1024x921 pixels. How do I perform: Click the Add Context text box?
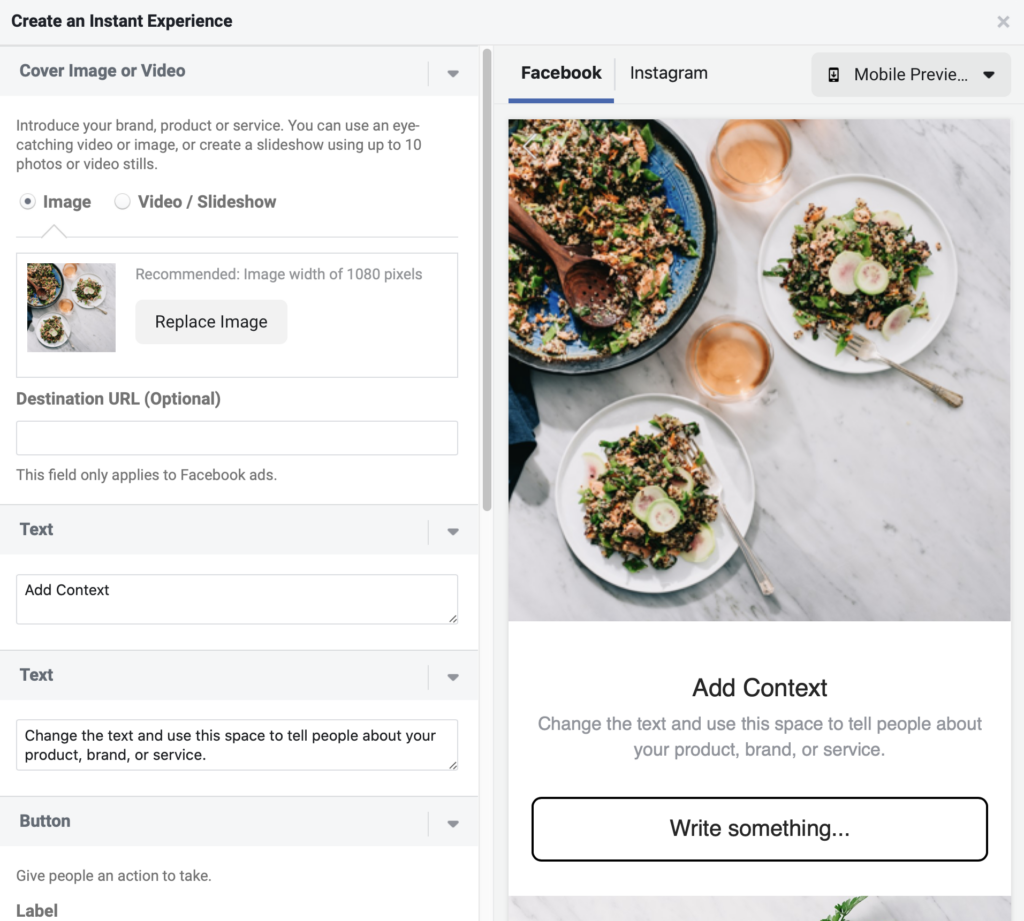pos(236,596)
